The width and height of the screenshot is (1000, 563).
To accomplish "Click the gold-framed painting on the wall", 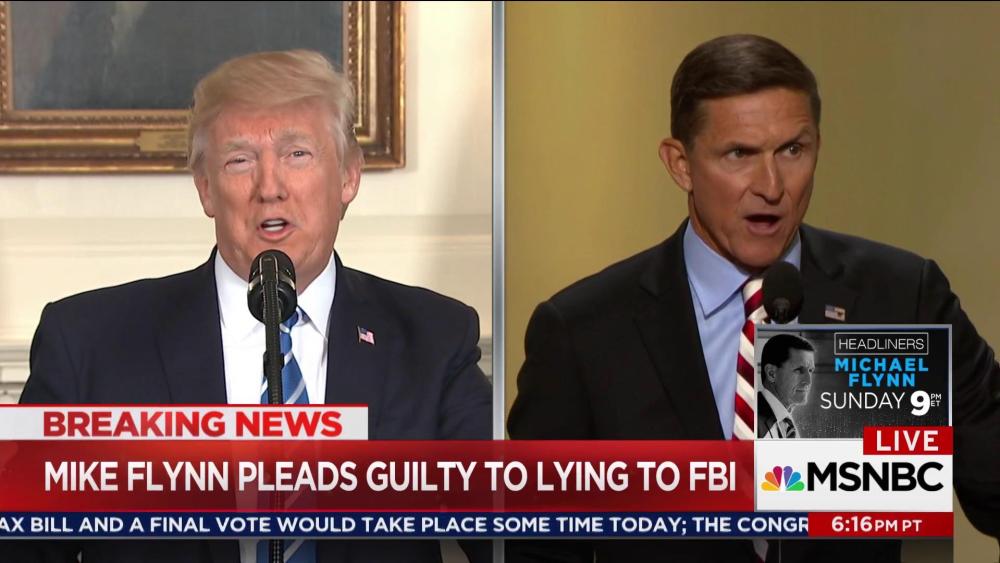I will 203,85.
